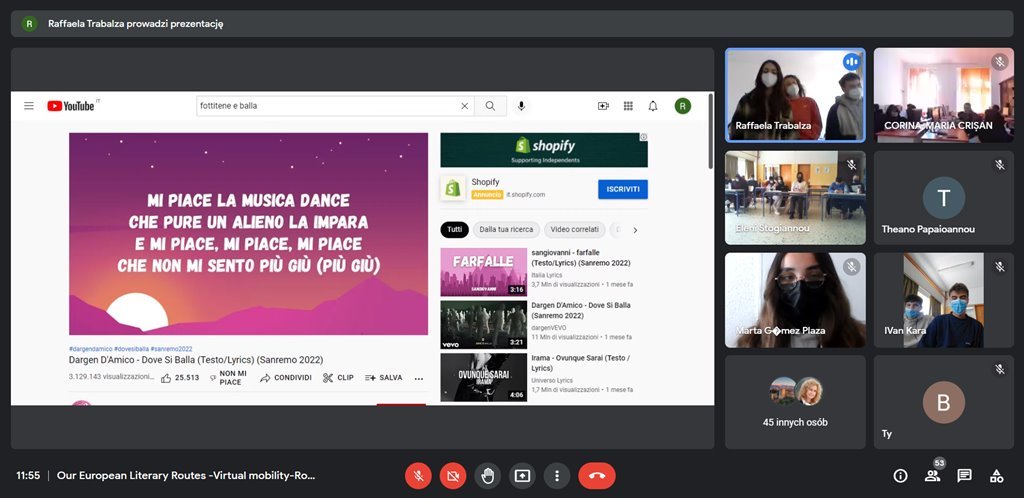Image resolution: width=1024 pixels, height=498 pixels.
Task: Click the 'NON MI PIACE' dislike button
Action: 229,378
